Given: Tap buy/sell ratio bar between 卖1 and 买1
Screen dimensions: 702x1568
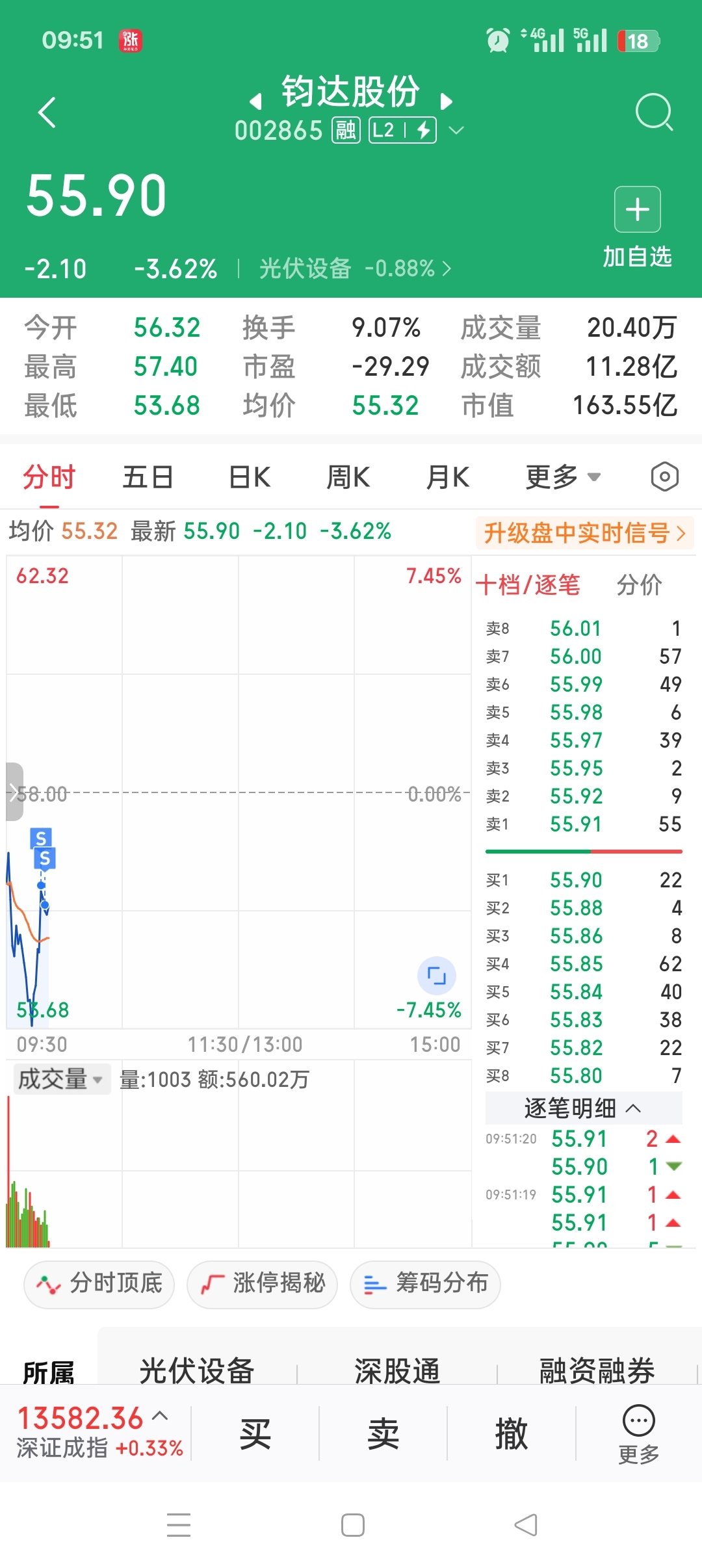Looking at the screenshot, I should click(584, 851).
